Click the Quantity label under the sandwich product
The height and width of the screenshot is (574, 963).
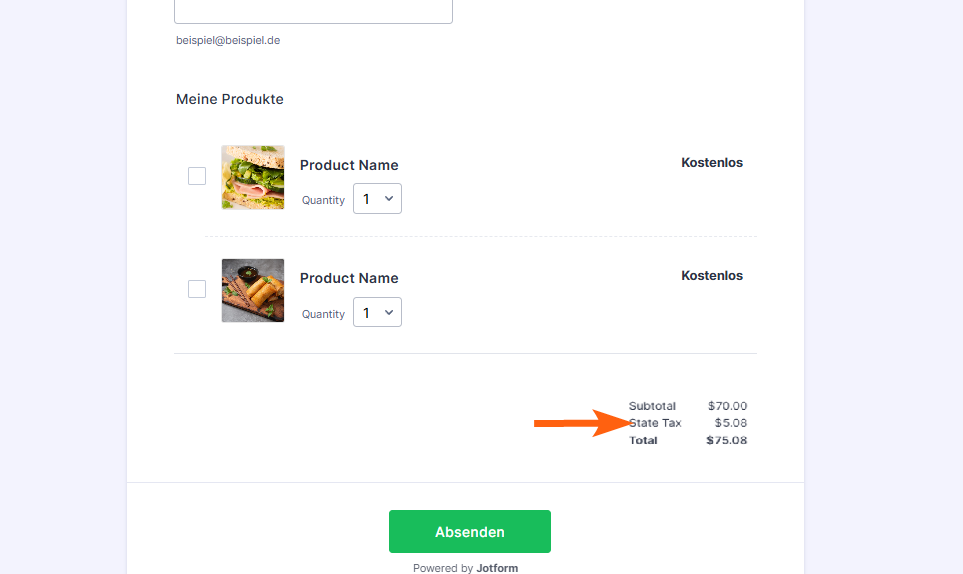click(x=323, y=200)
